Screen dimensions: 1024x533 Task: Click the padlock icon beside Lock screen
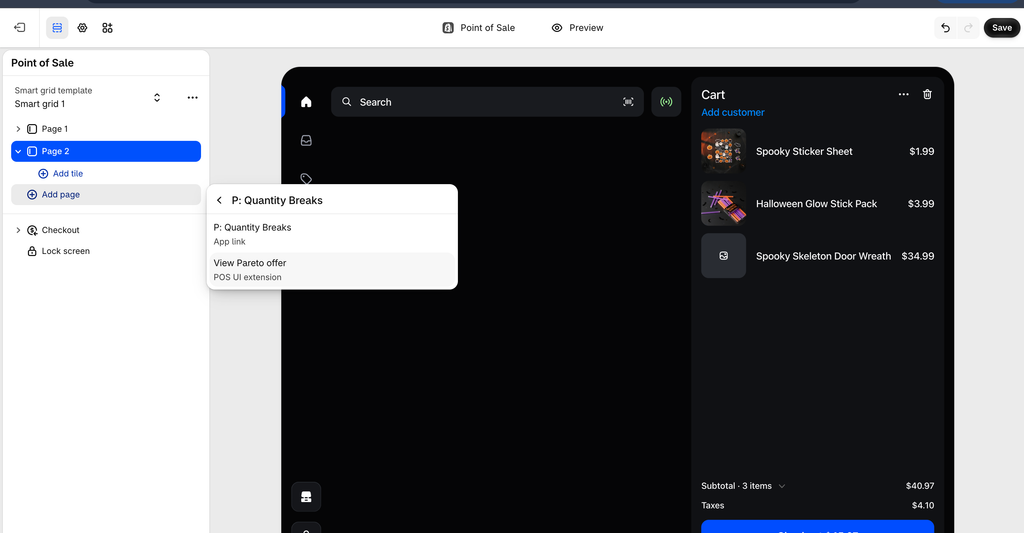(31, 251)
